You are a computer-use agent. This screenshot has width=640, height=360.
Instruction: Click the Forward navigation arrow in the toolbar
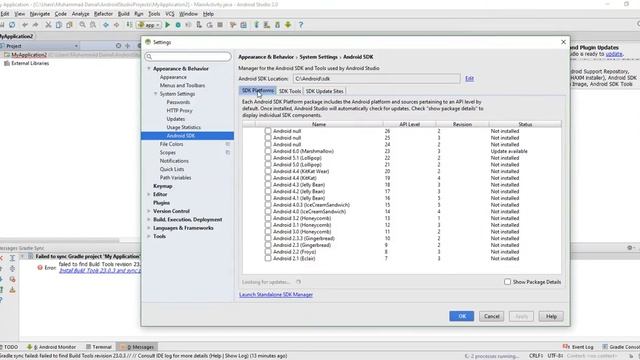116,25
